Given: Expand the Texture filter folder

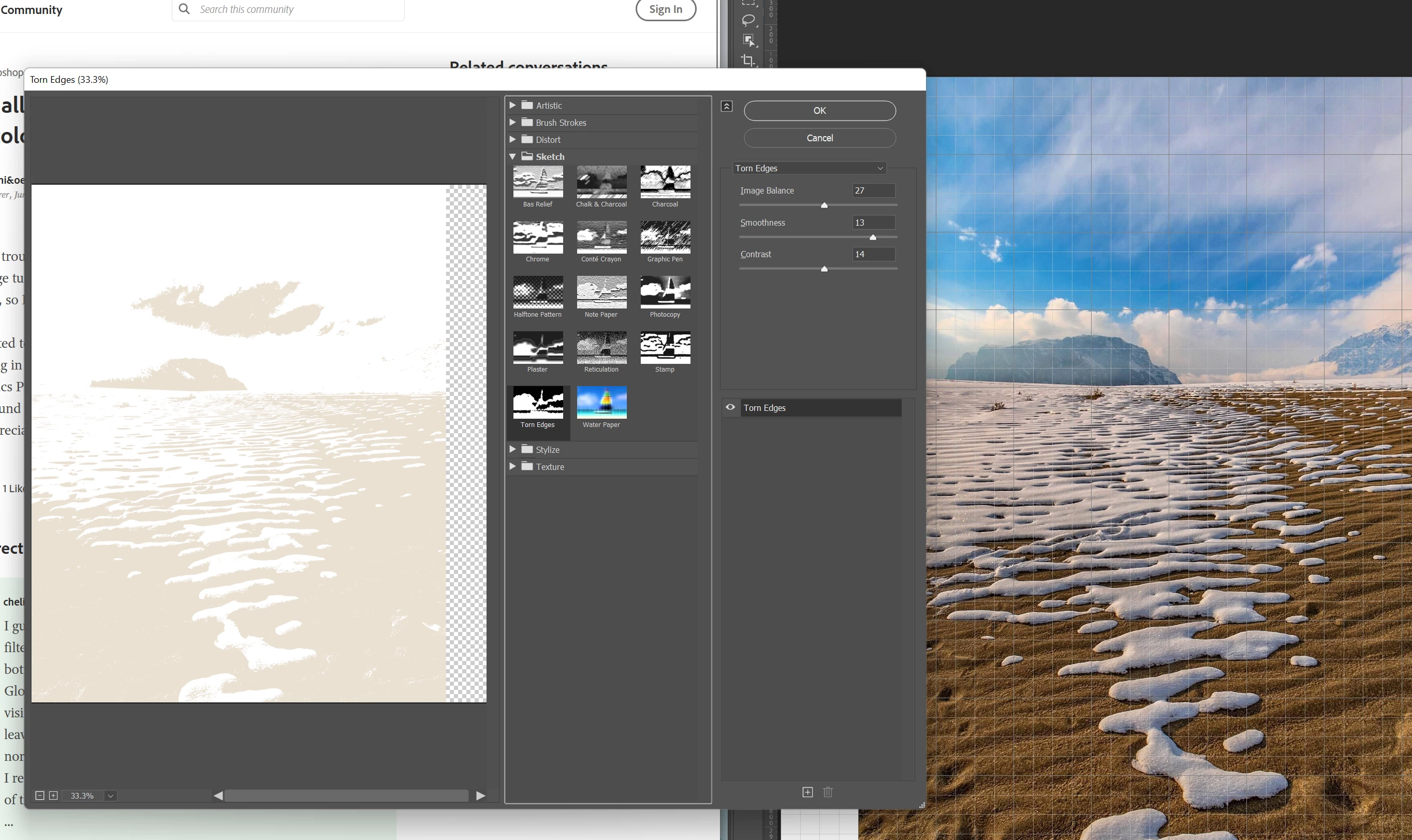Looking at the screenshot, I should pos(512,466).
